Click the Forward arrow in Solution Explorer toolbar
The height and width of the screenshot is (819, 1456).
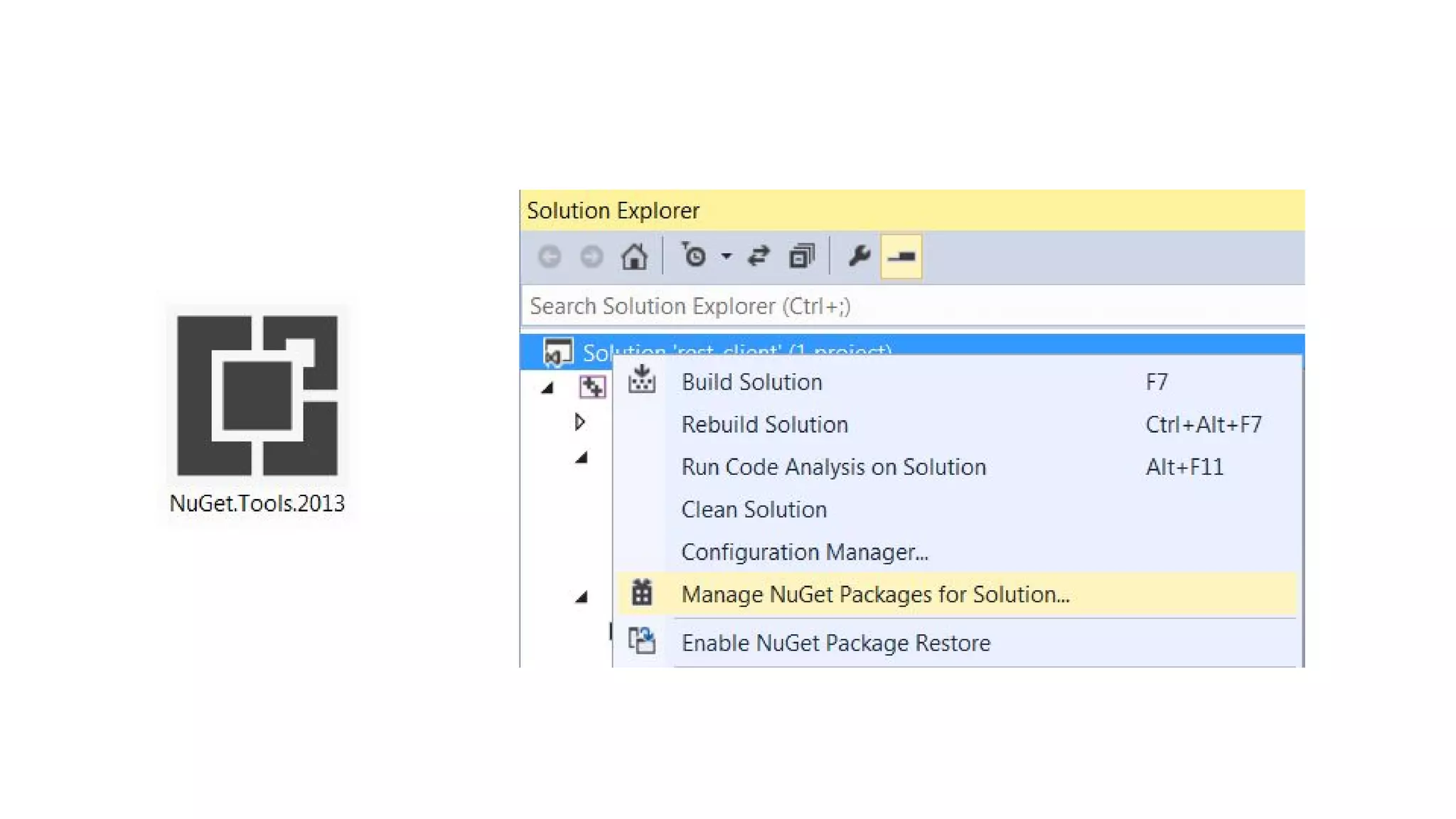(x=591, y=257)
